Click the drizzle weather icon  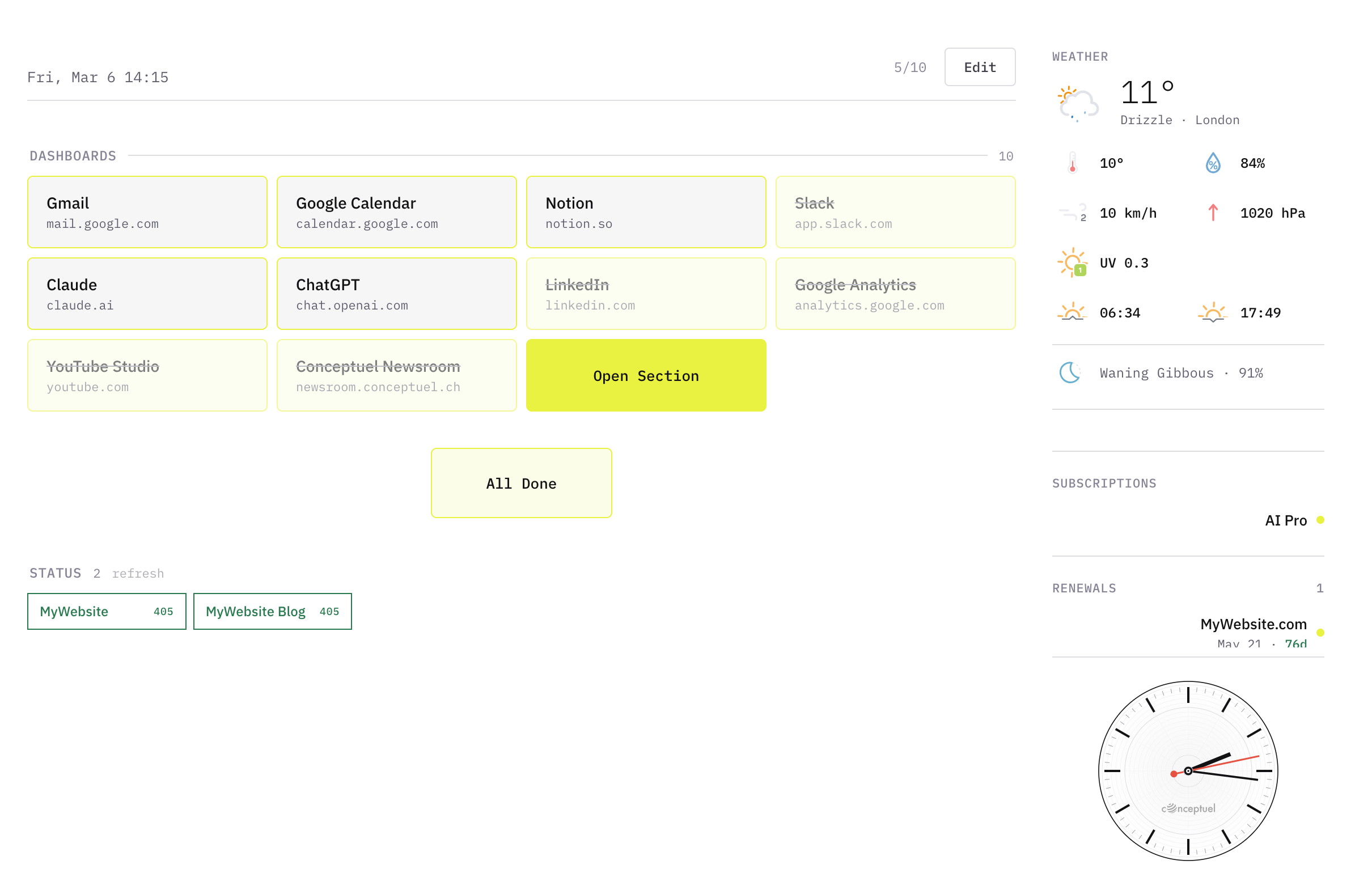(x=1077, y=104)
